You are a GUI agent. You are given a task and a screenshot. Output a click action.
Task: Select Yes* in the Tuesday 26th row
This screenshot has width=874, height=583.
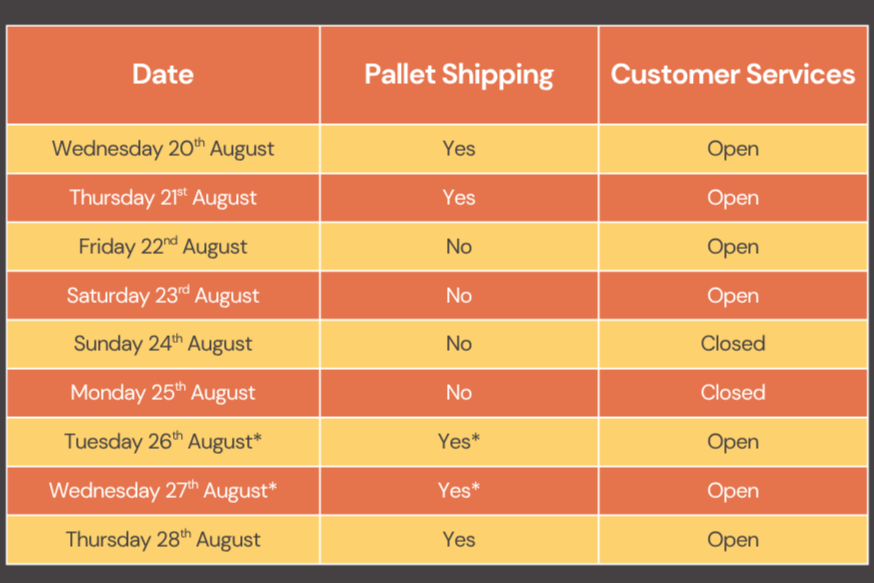click(x=459, y=441)
